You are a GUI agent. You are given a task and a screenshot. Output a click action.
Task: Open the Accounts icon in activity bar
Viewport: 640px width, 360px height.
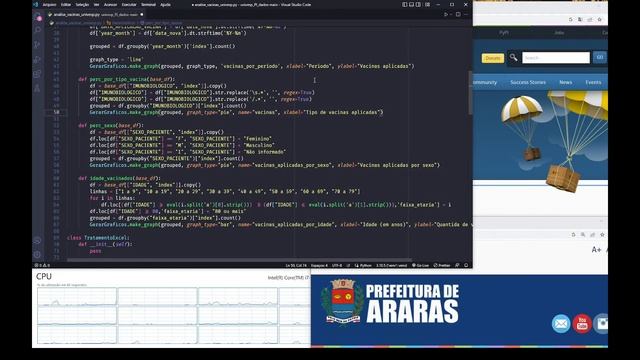click(x=38, y=240)
